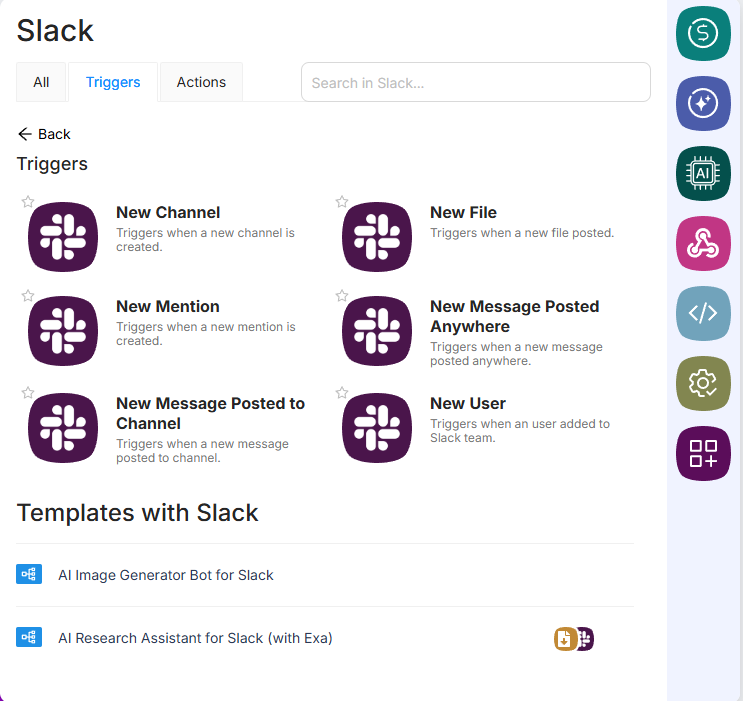Go Back using the arrow link
The image size is (743, 701).
pos(44,134)
